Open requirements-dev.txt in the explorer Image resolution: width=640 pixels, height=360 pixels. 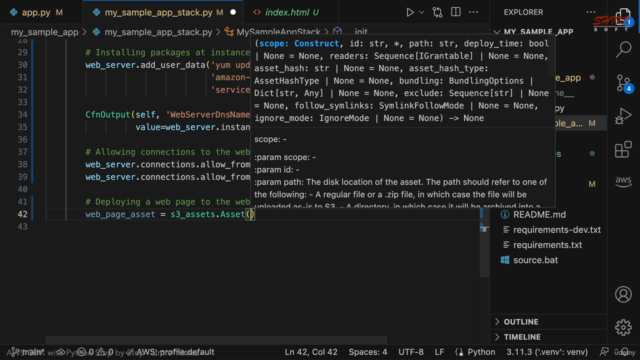(556, 230)
